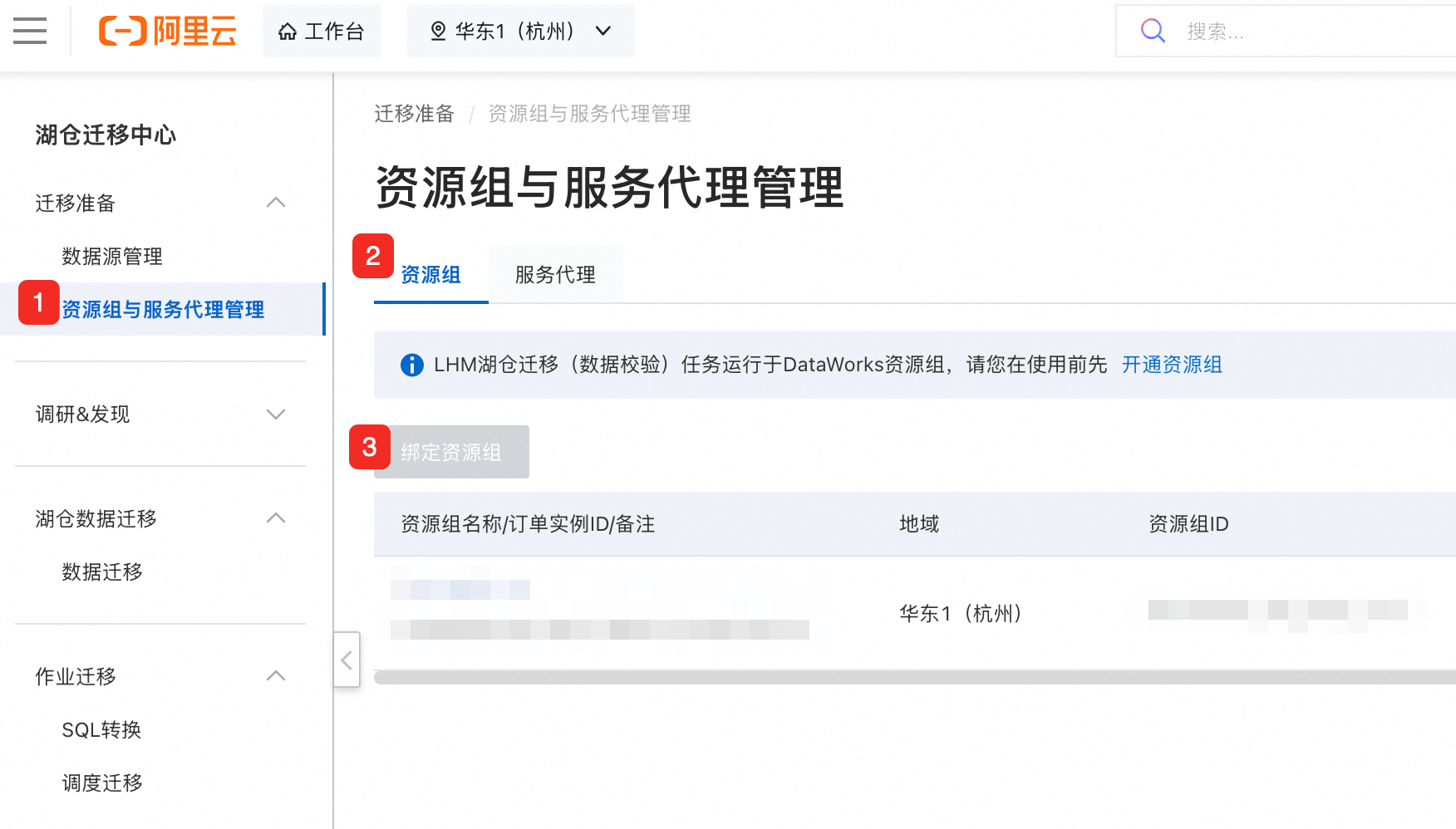Click the horizontal table scrollbar

coord(914,678)
